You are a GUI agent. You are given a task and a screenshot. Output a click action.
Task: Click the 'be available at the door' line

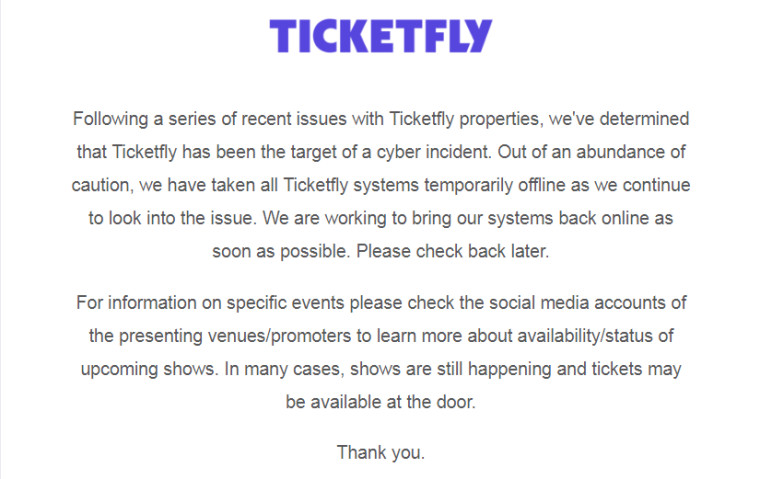click(x=381, y=402)
